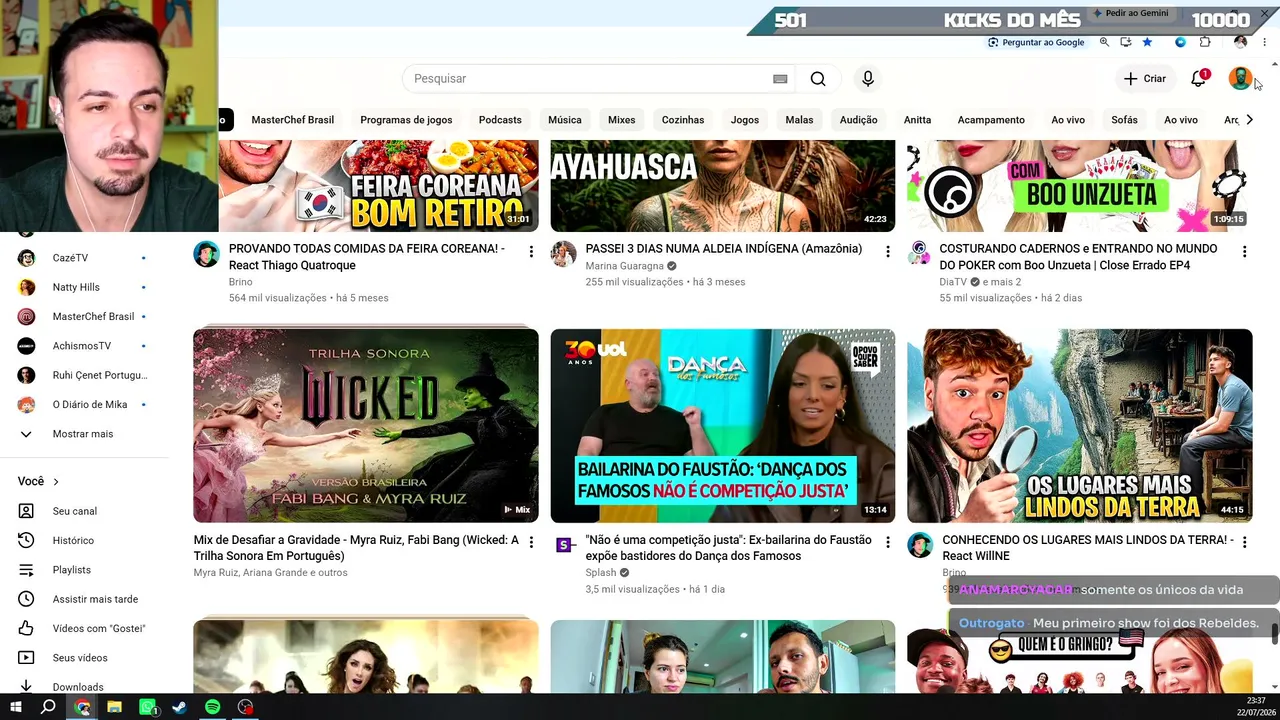
Task: Click the blue bookmark star icon
Action: coord(1147,42)
